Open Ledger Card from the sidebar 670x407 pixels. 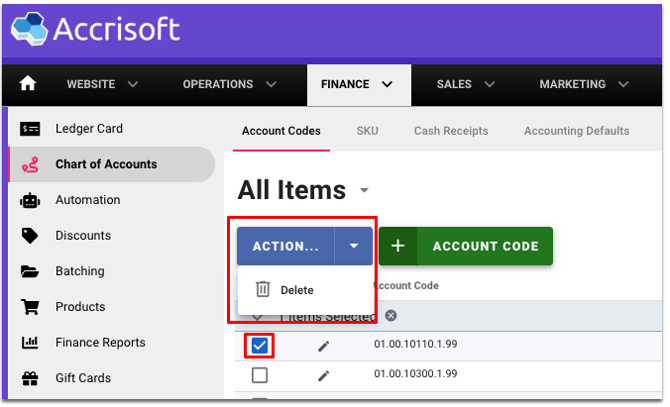[x=88, y=129]
